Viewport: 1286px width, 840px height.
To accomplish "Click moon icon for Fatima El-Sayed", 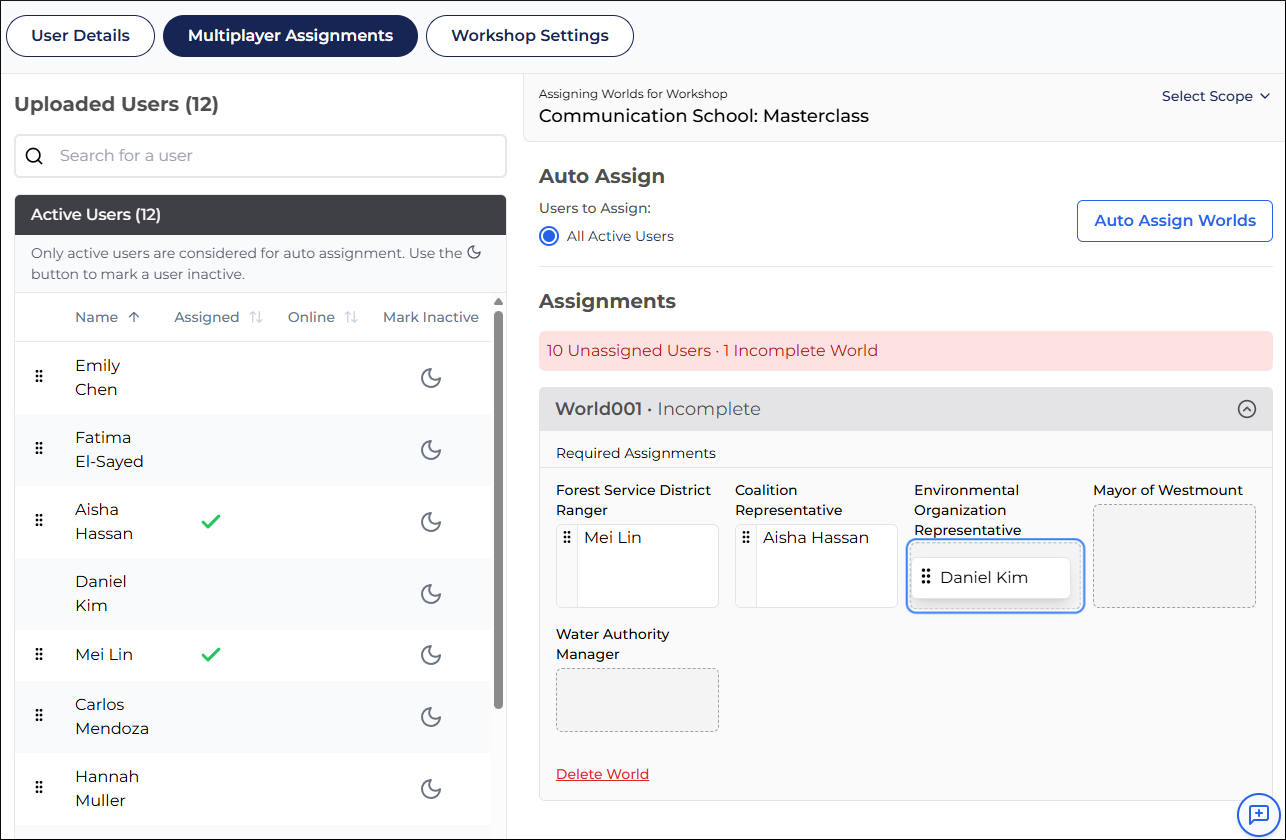I will [x=431, y=450].
